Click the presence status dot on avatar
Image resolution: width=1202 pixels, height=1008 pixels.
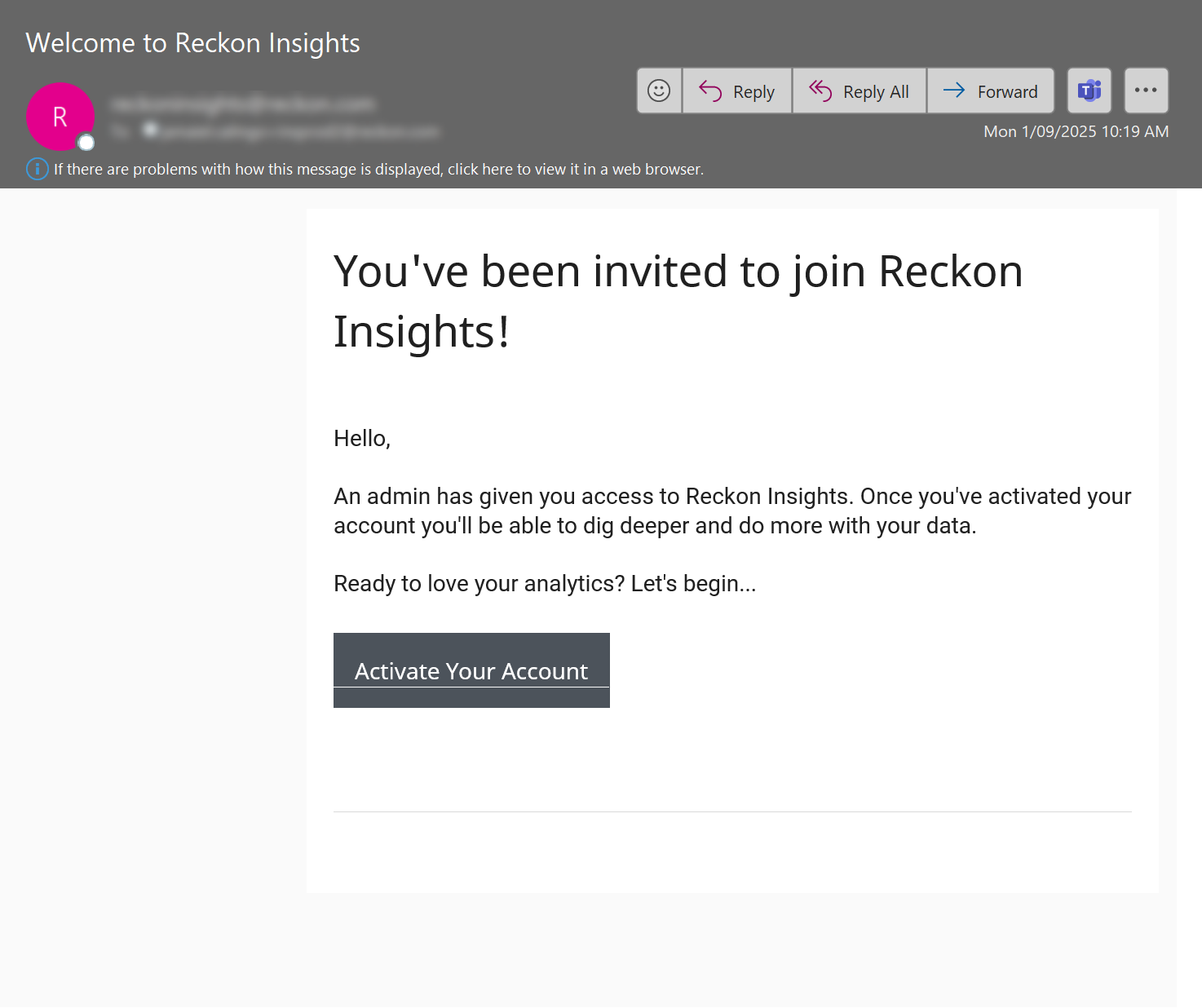[x=86, y=144]
